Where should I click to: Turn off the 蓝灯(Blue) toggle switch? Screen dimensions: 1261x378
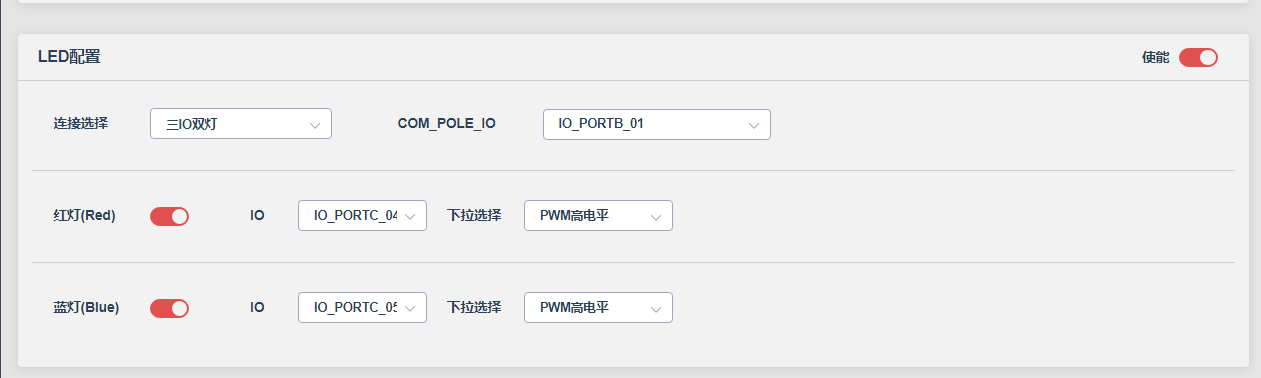click(x=169, y=308)
